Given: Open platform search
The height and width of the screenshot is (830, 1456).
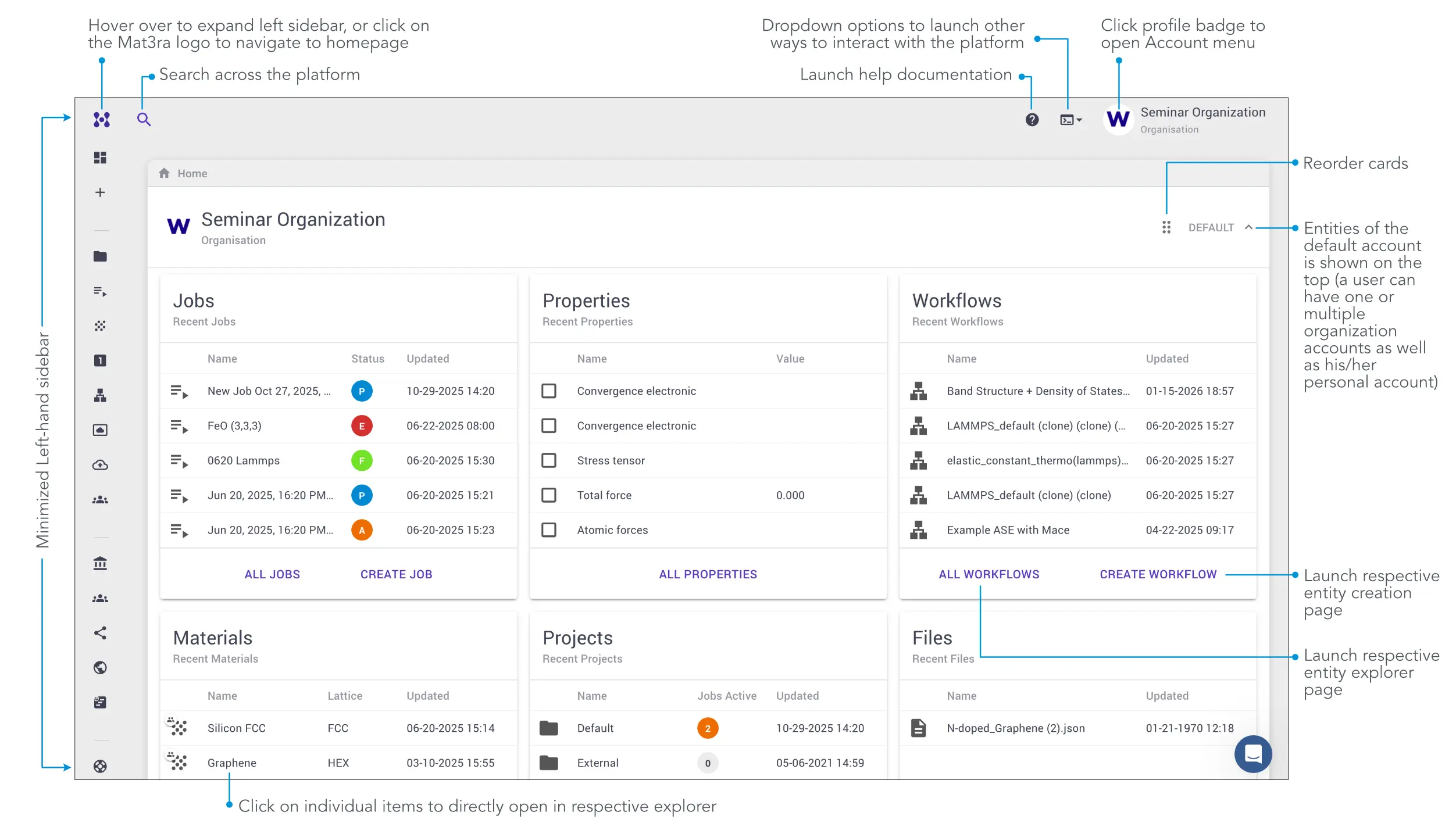Looking at the screenshot, I should [143, 119].
